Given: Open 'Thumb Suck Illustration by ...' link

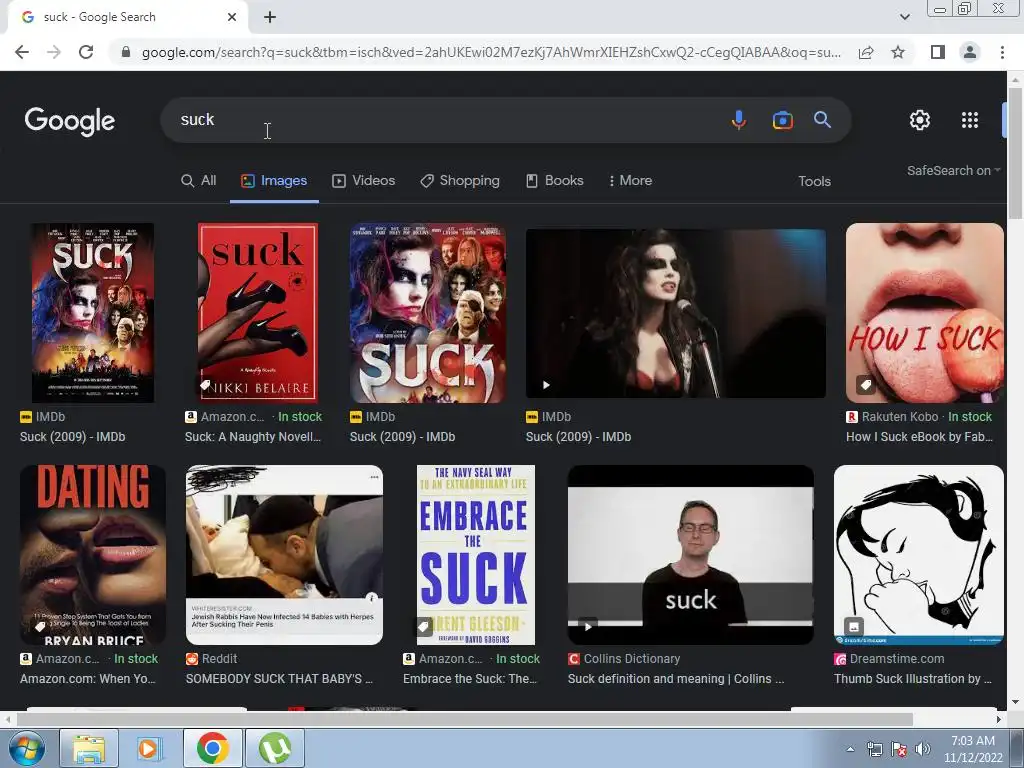Looking at the screenshot, I should (912, 679).
